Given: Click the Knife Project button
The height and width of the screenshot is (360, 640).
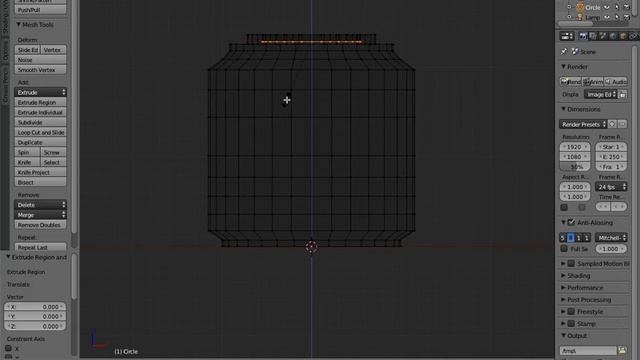Looking at the screenshot, I should pos(40,172).
